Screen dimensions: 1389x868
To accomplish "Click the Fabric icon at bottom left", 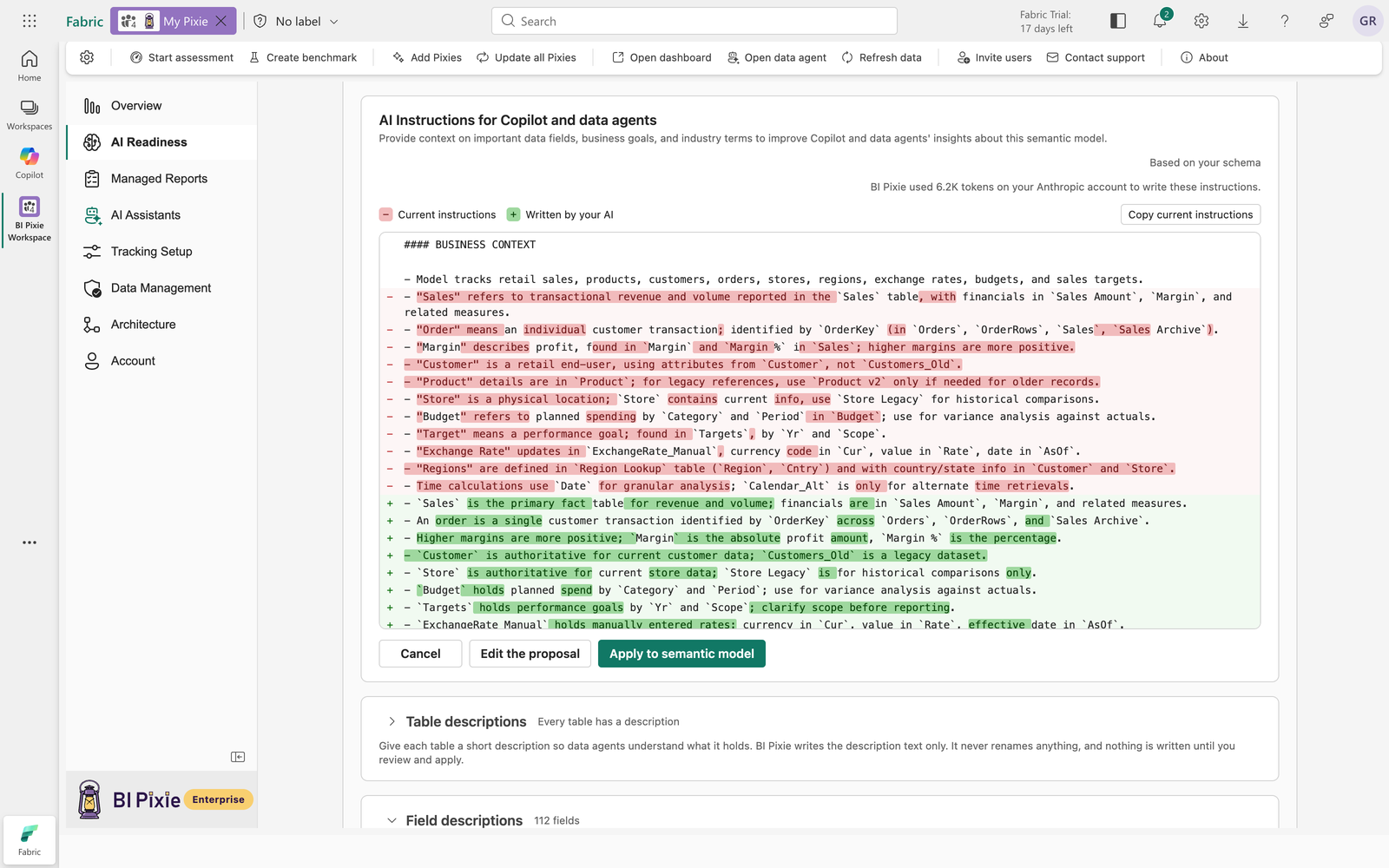I will click(30, 839).
